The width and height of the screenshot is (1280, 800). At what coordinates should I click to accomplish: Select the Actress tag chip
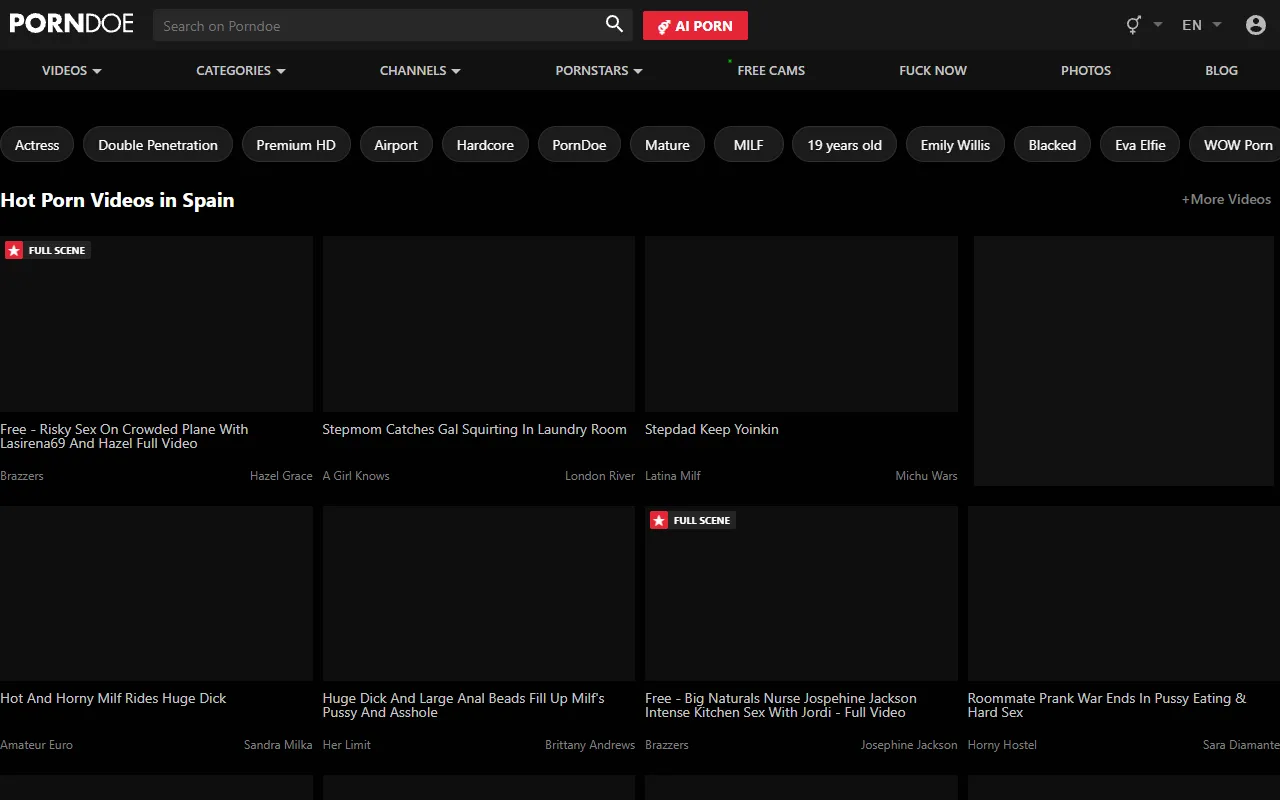[37, 145]
